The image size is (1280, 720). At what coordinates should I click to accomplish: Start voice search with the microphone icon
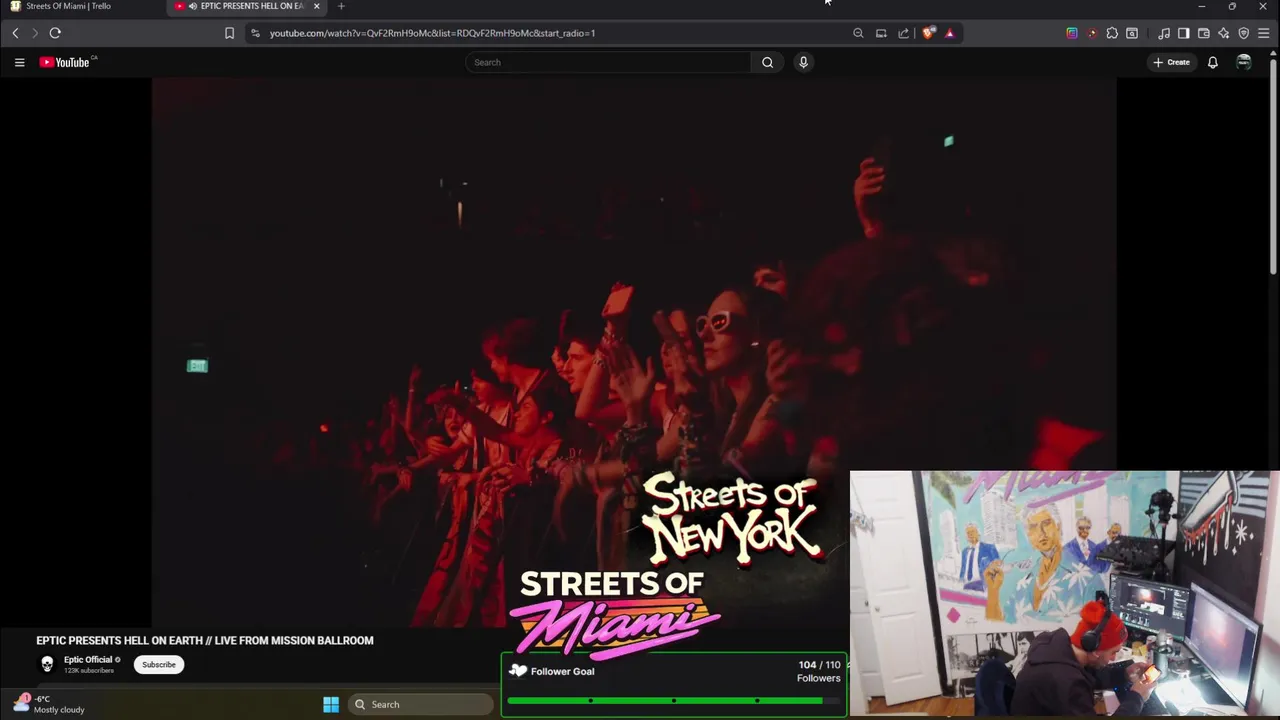pos(803,62)
